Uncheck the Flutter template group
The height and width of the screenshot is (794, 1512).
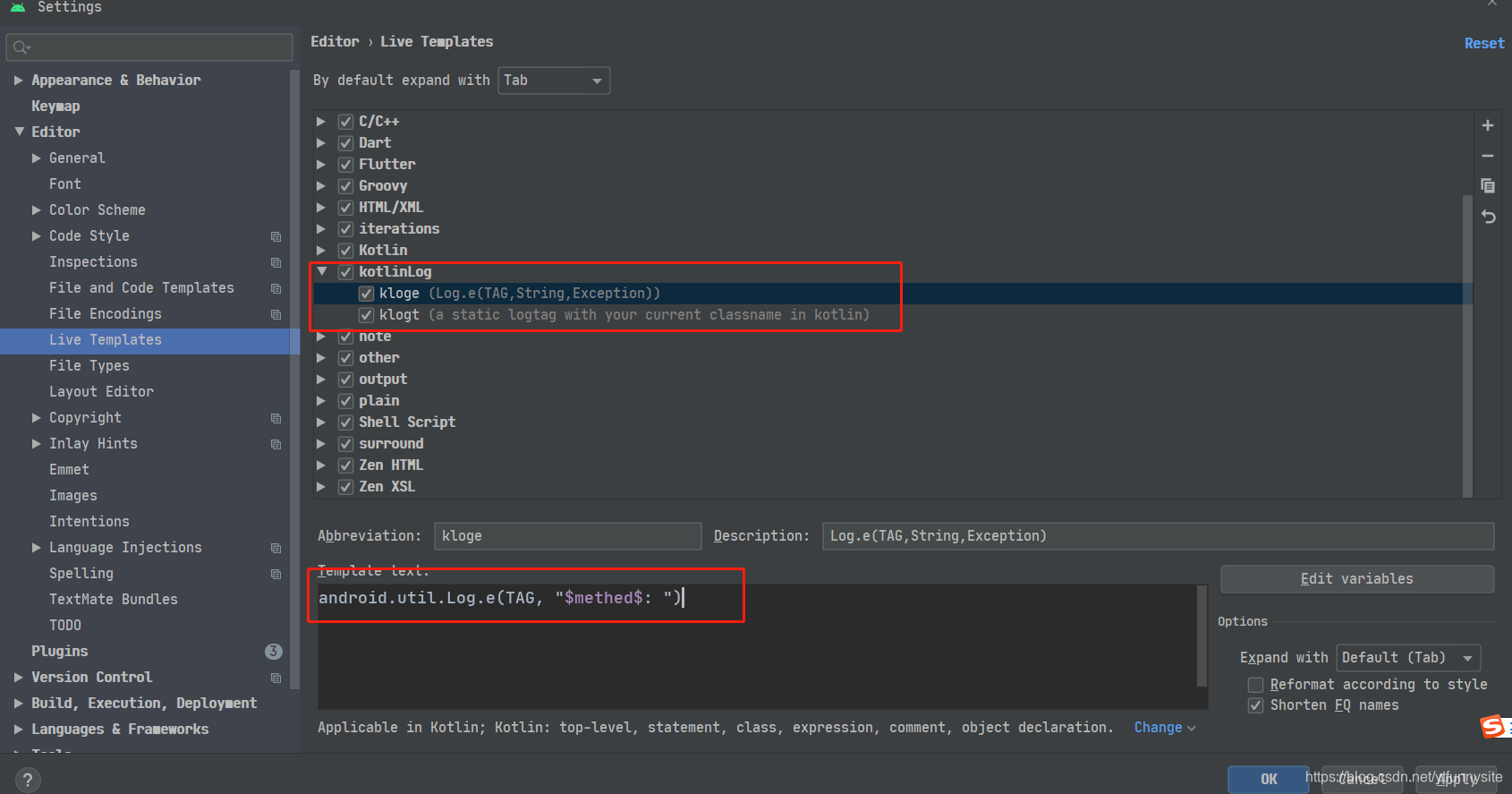click(345, 165)
